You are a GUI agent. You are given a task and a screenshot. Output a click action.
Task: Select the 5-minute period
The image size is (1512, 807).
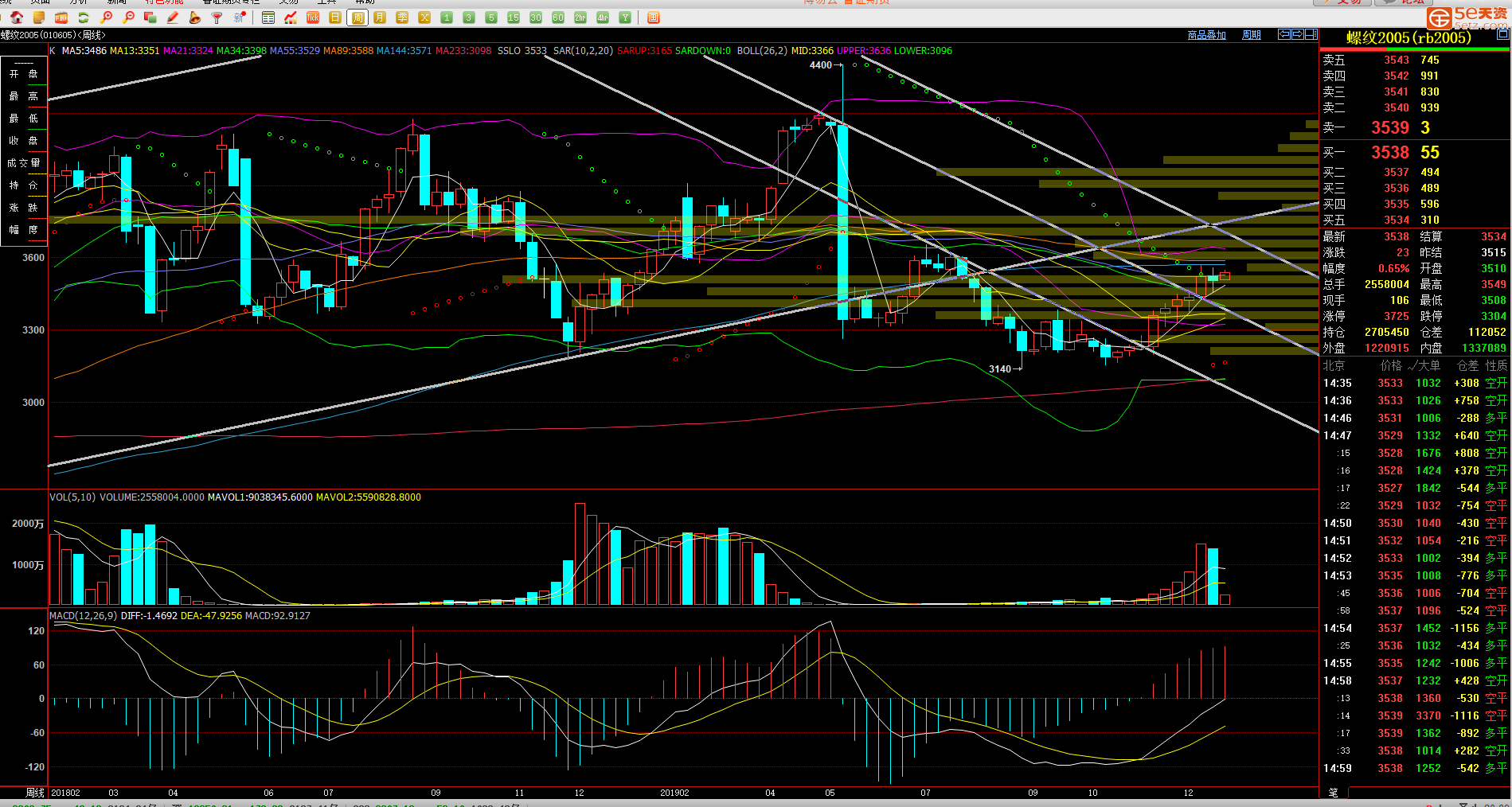[491, 18]
